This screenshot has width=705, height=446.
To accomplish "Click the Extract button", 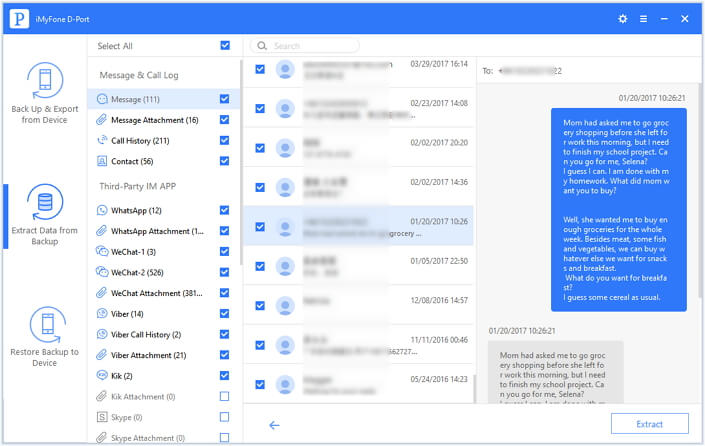I will pos(649,424).
